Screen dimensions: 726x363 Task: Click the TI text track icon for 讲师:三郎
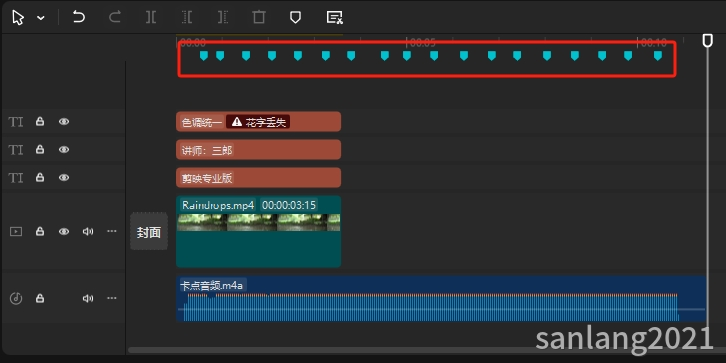point(16,150)
